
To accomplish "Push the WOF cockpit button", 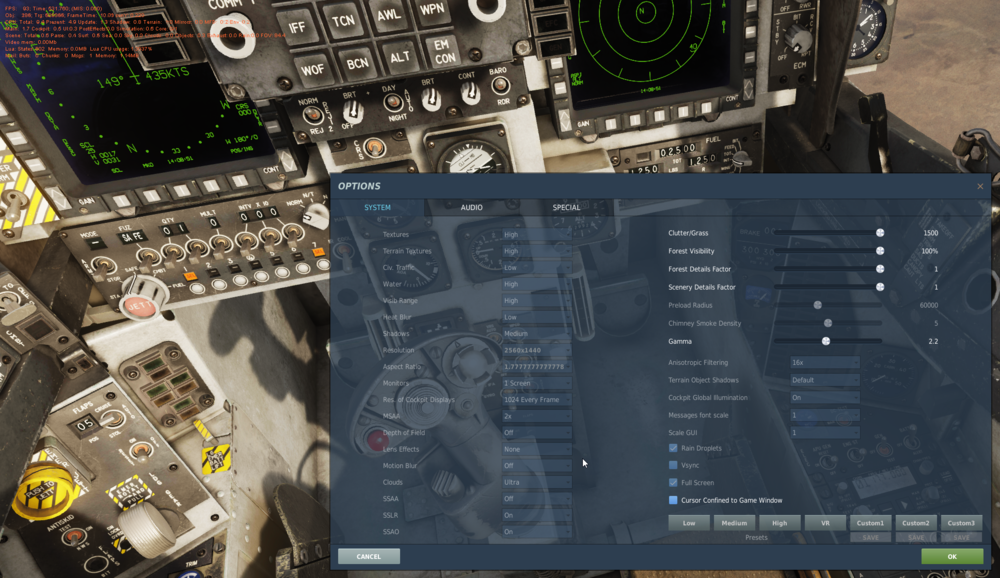I will [x=312, y=70].
